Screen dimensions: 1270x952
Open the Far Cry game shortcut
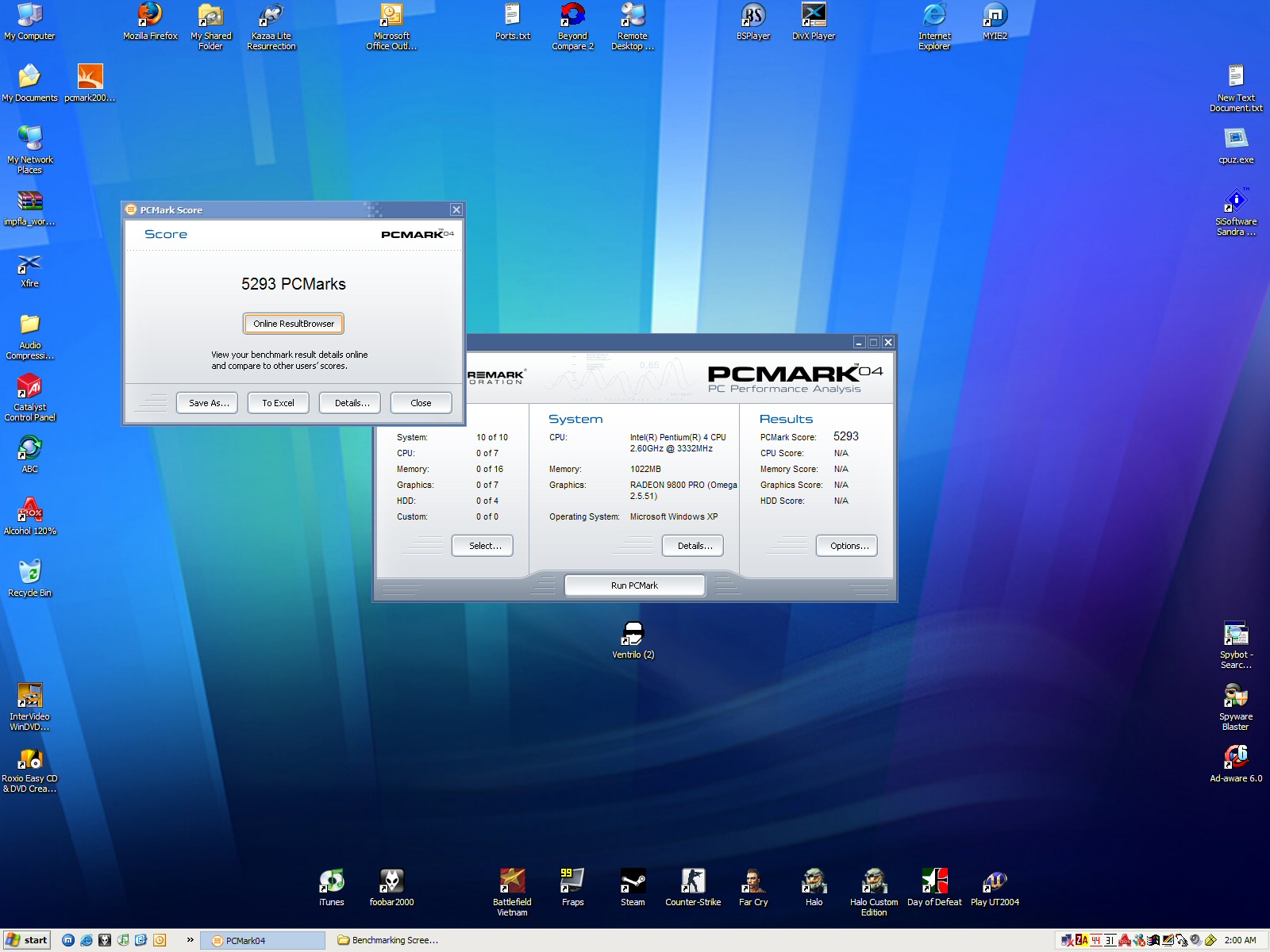(x=753, y=889)
